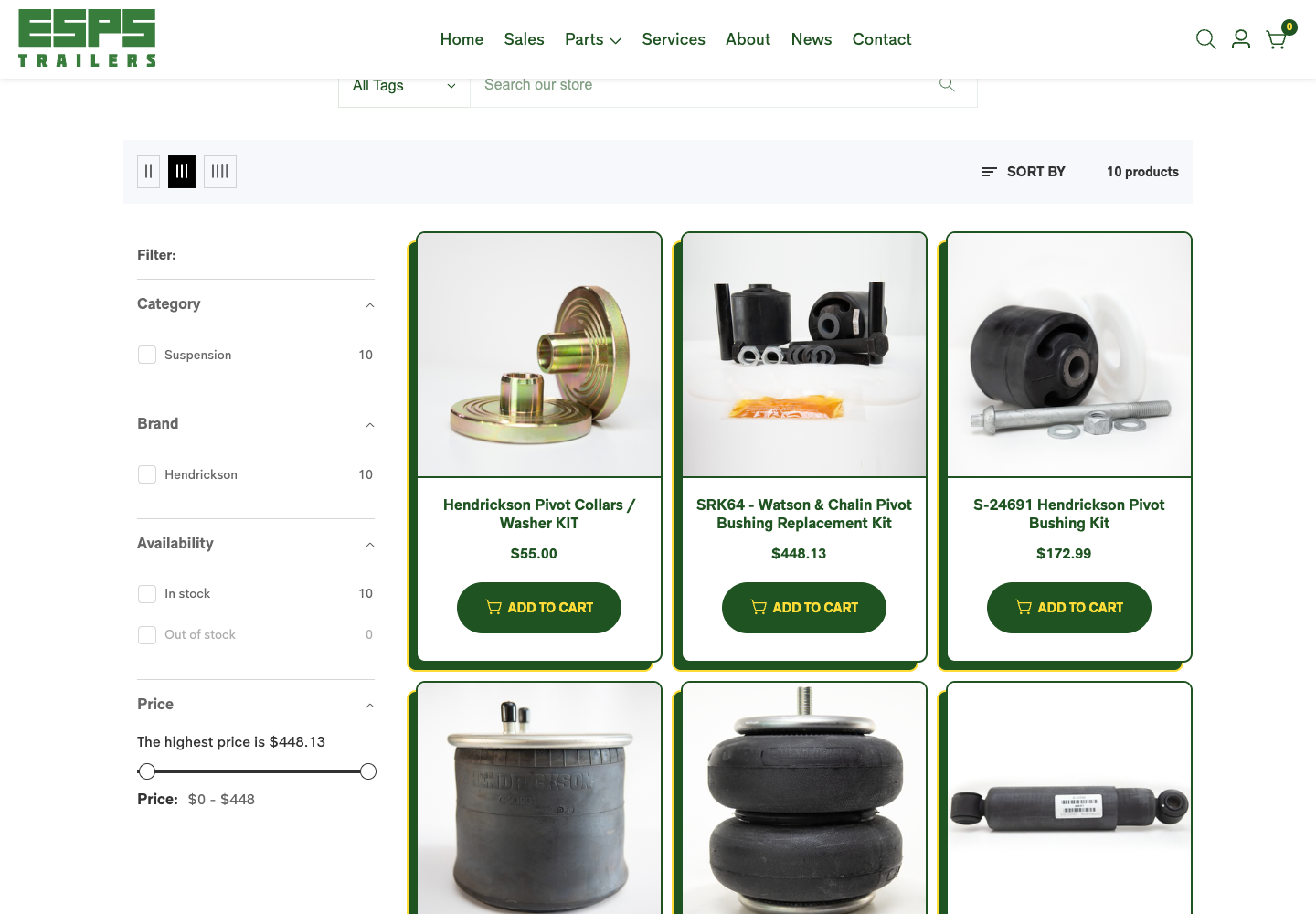
Task: Switch to three-column grid view
Action: pos(182,171)
